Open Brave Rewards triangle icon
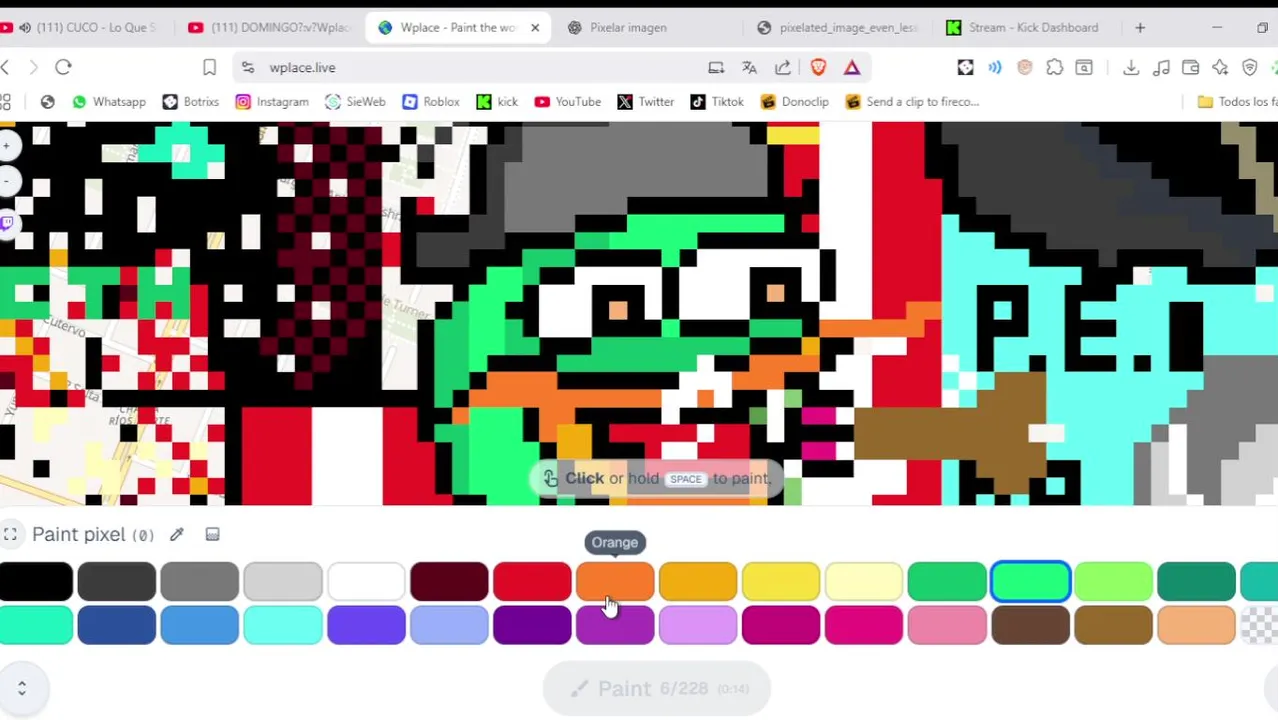The height and width of the screenshot is (720, 1278). click(x=852, y=67)
